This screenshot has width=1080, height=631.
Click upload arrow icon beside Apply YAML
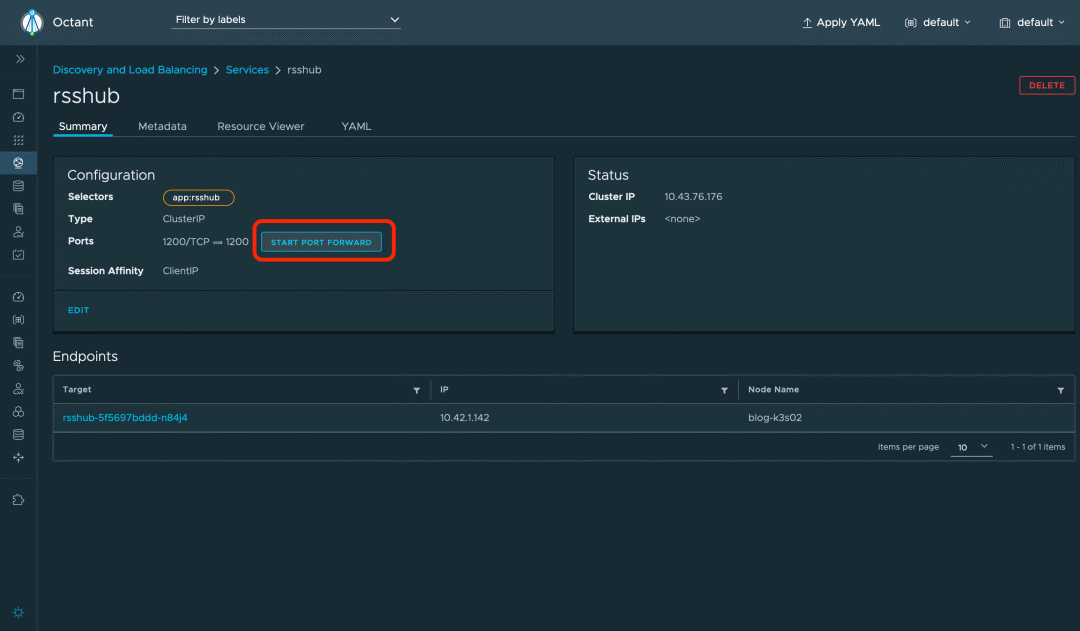pos(807,23)
